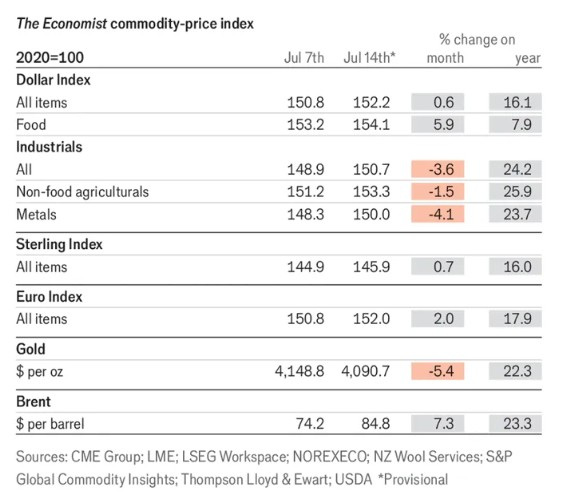Select the Euro Index heading
Viewport: 578px width, 502px height.
pyautogui.click(x=49, y=297)
